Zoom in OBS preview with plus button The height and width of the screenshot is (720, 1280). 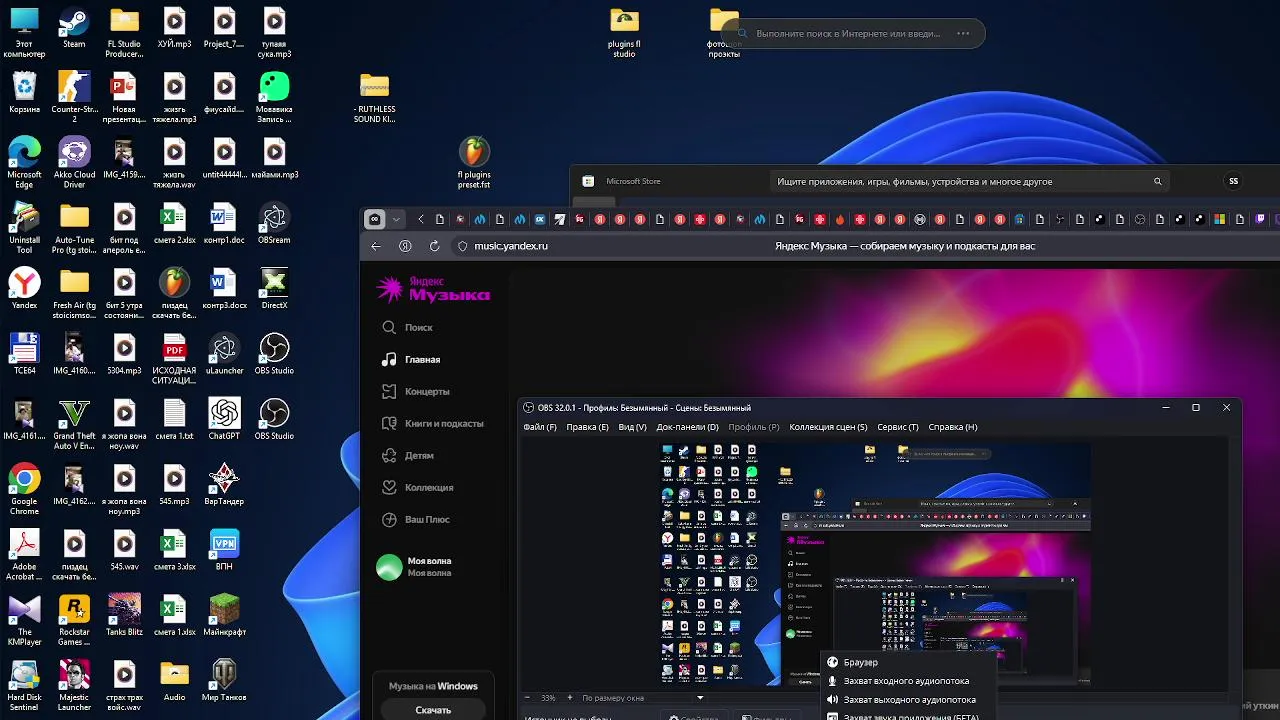point(570,697)
